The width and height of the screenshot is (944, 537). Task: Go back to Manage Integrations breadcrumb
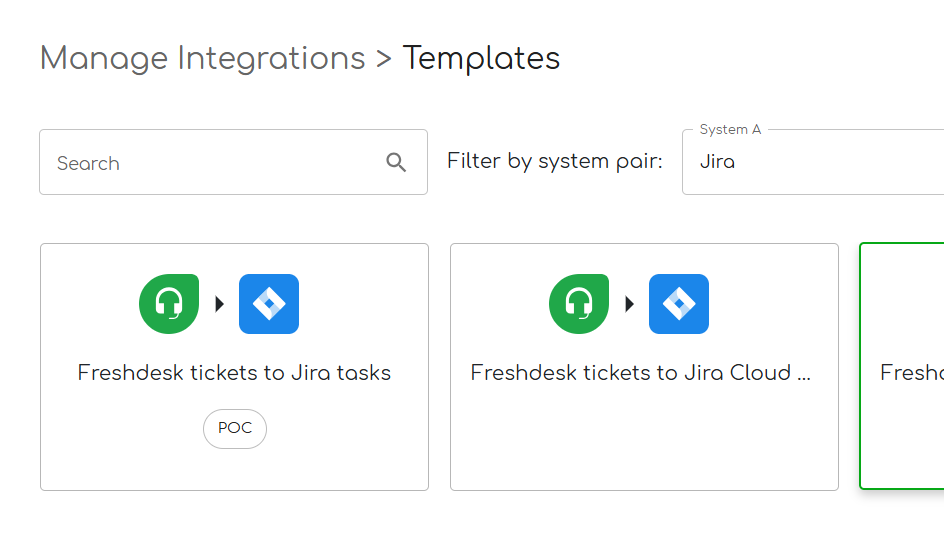pos(202,58)
